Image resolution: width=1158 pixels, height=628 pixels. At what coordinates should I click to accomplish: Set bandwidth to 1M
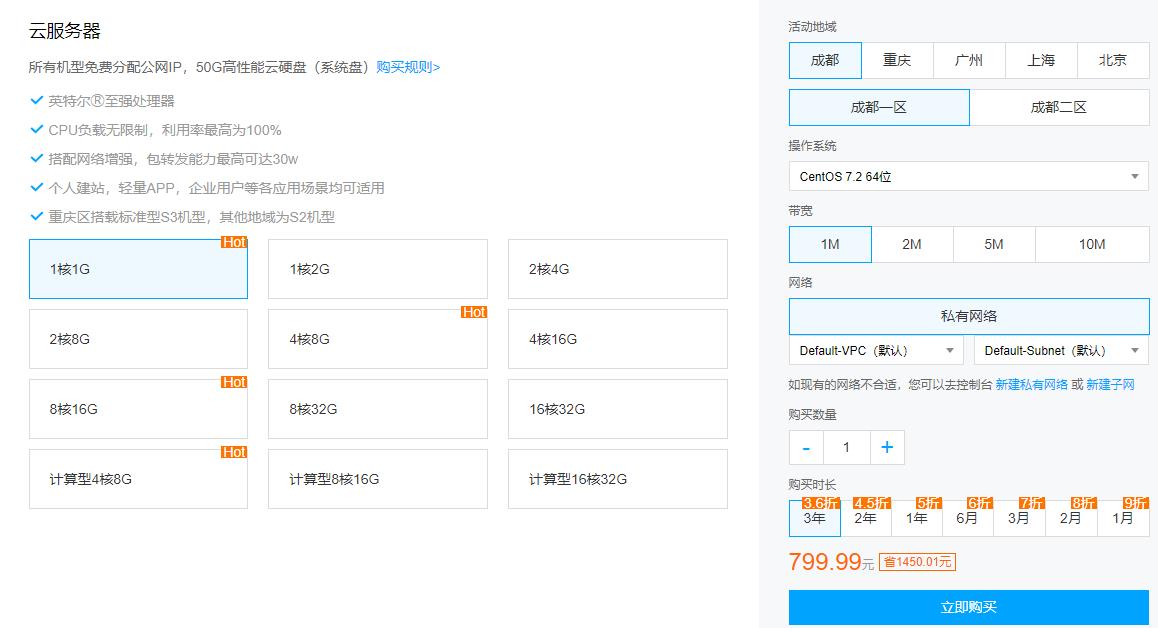(830, 245)
